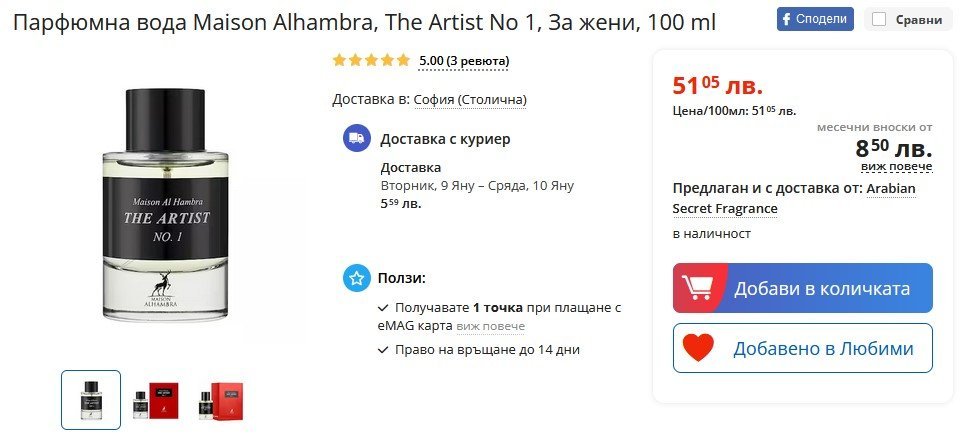
Task: Select the third product thumbnail
Action: point(219,400)
